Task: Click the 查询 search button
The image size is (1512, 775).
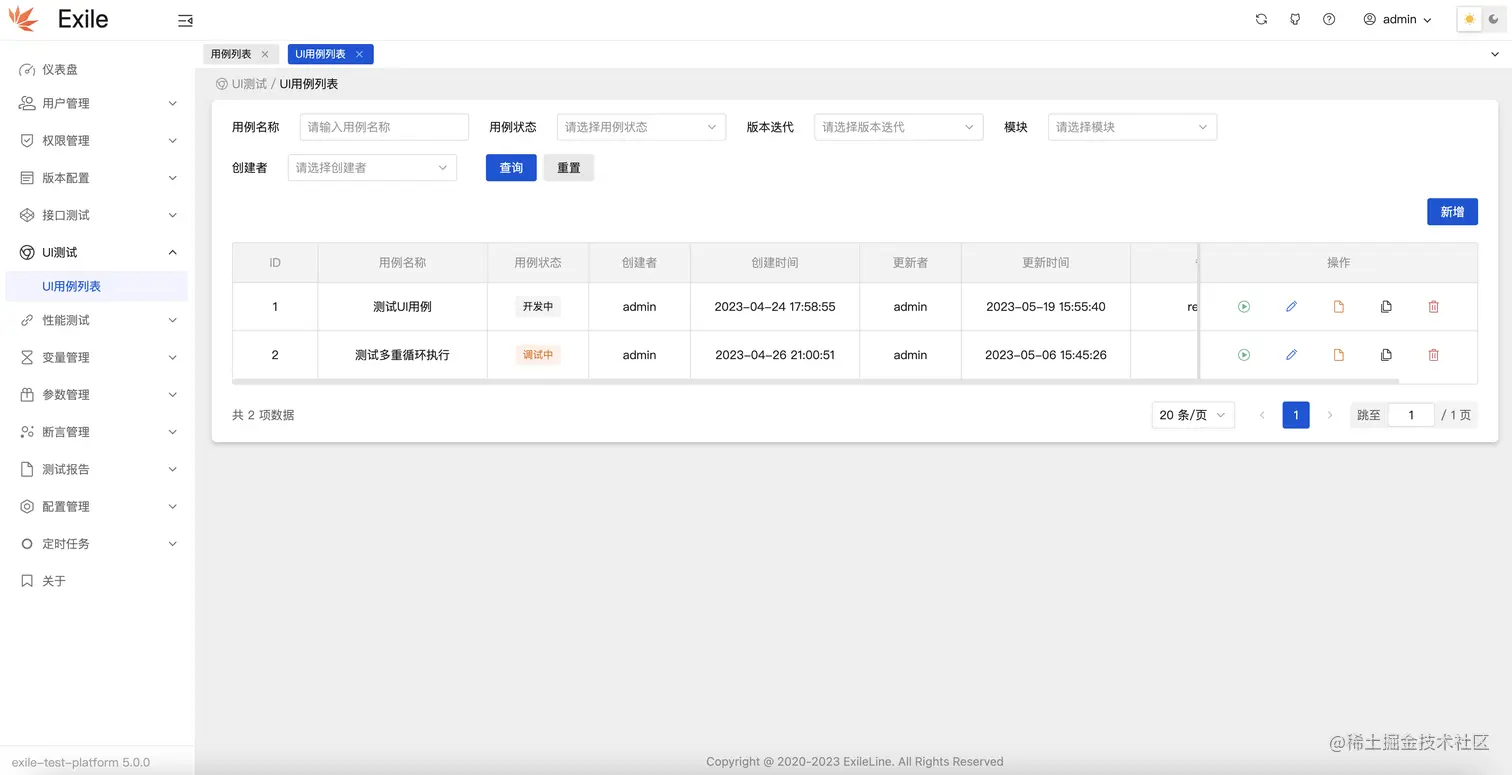Action: pyautogui.click(x=511, y=167)
